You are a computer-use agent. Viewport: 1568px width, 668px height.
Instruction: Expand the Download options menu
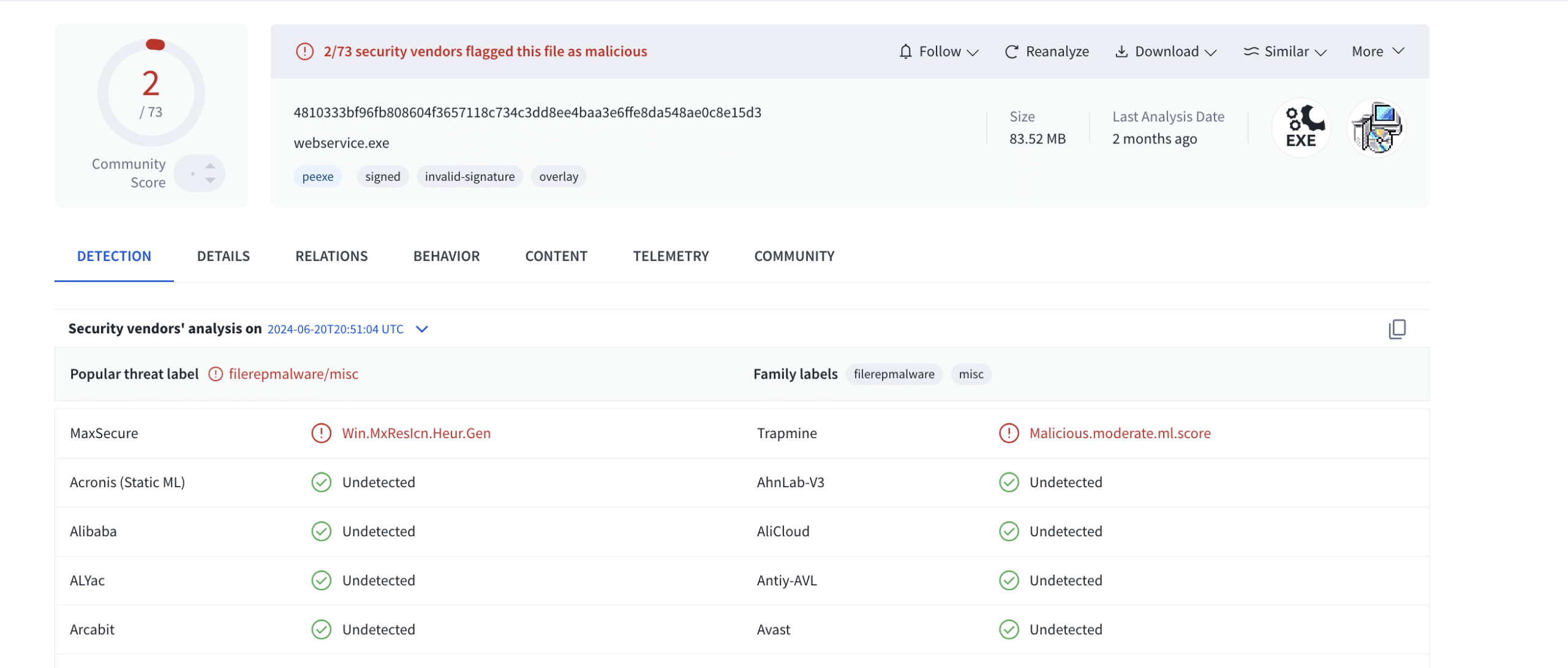pyautogui.click(x=1166, y=52)
